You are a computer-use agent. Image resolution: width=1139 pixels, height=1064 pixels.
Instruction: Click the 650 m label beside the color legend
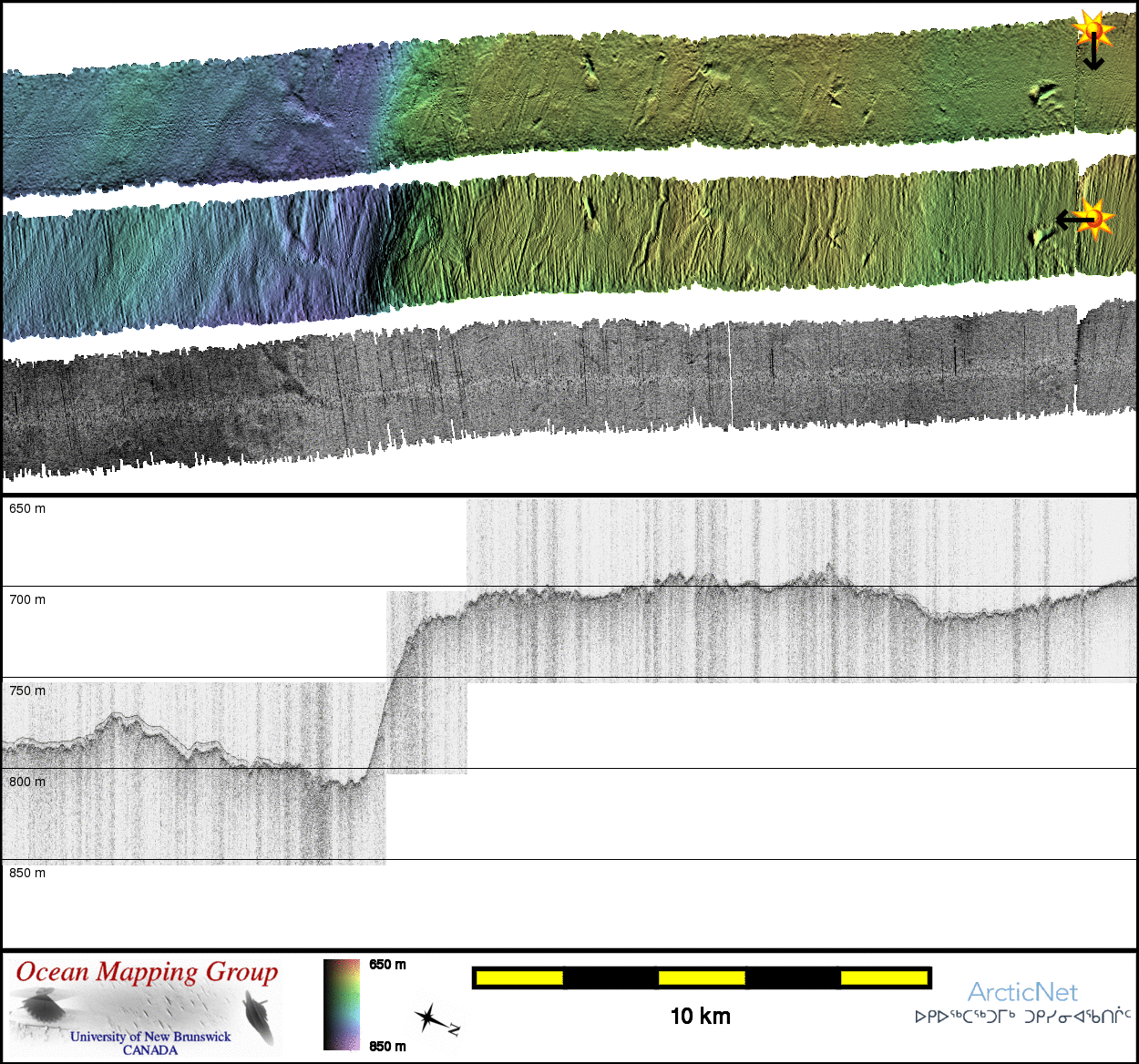387,965
